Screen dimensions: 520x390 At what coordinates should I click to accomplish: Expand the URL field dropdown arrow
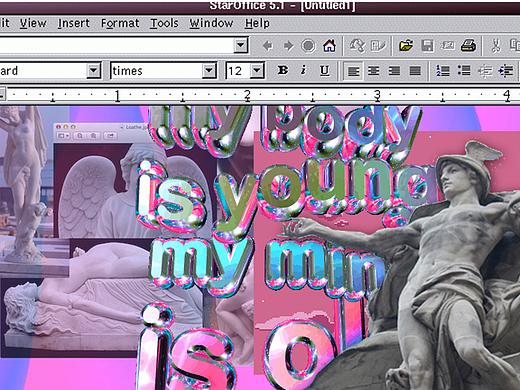click(241, 45)
